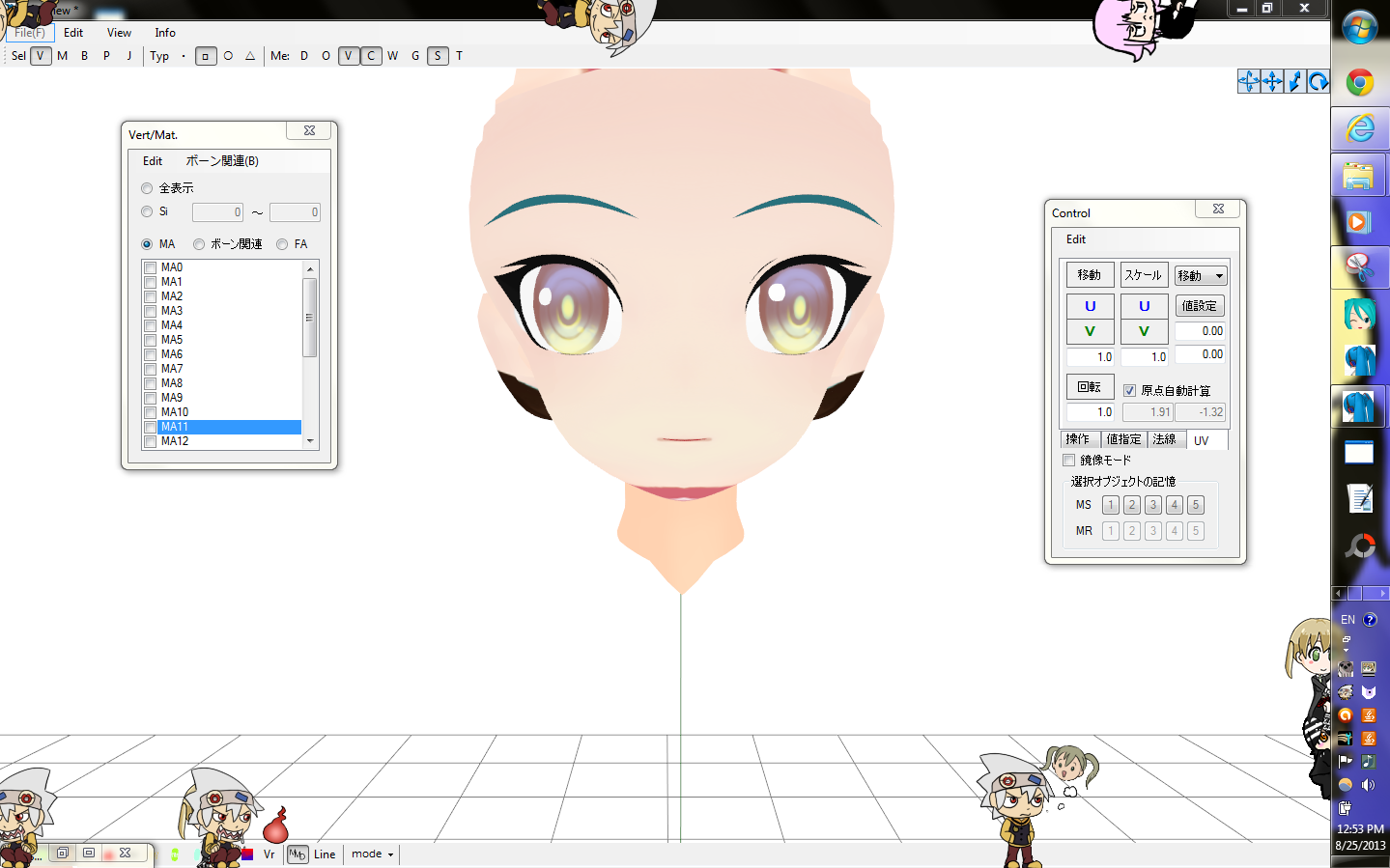Toggle display option W in Me group
This screenshot has width=1390, height=868.
392,56
